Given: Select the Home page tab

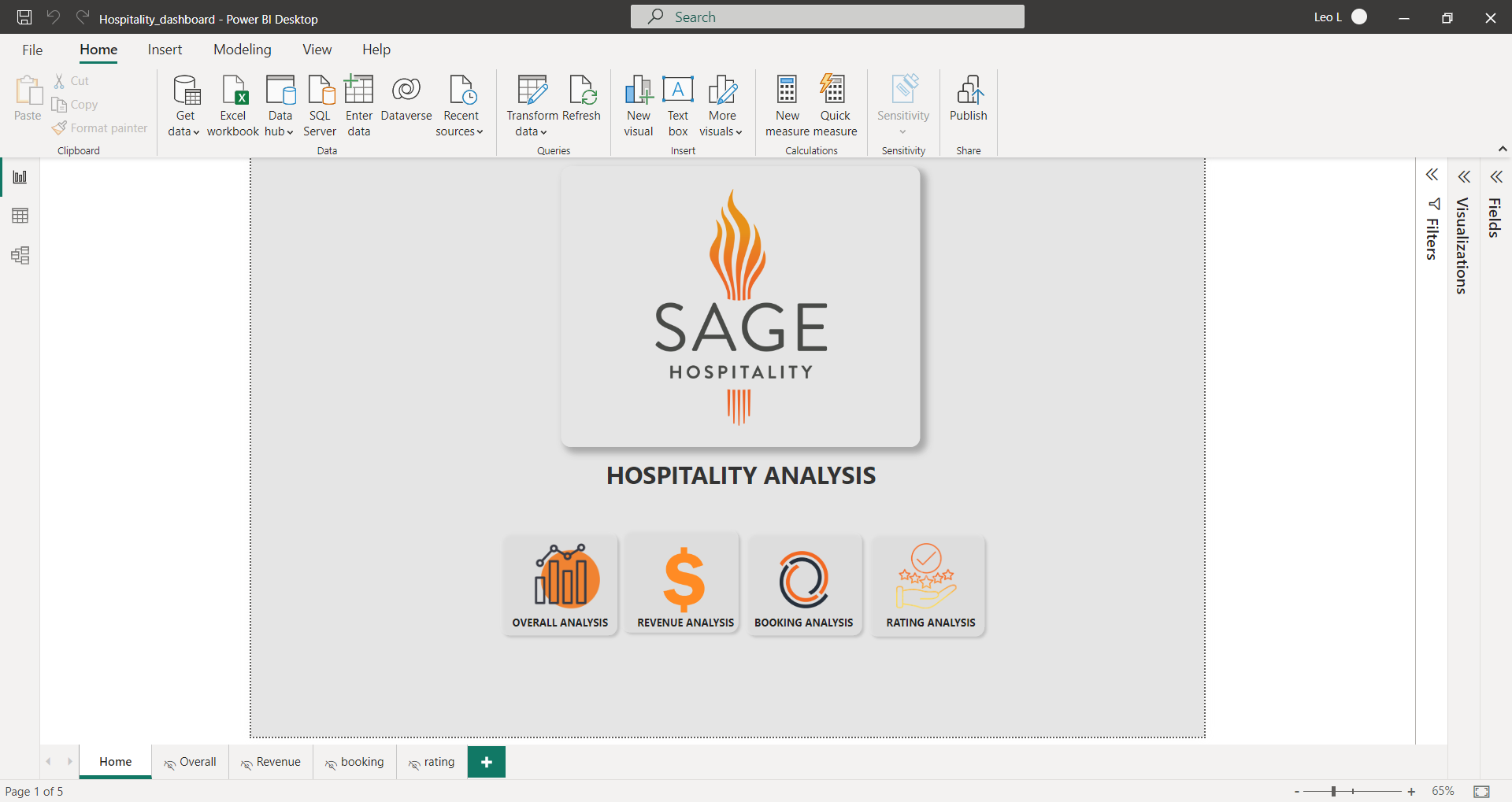Looking at the screenshot, I should click(115, 762).
